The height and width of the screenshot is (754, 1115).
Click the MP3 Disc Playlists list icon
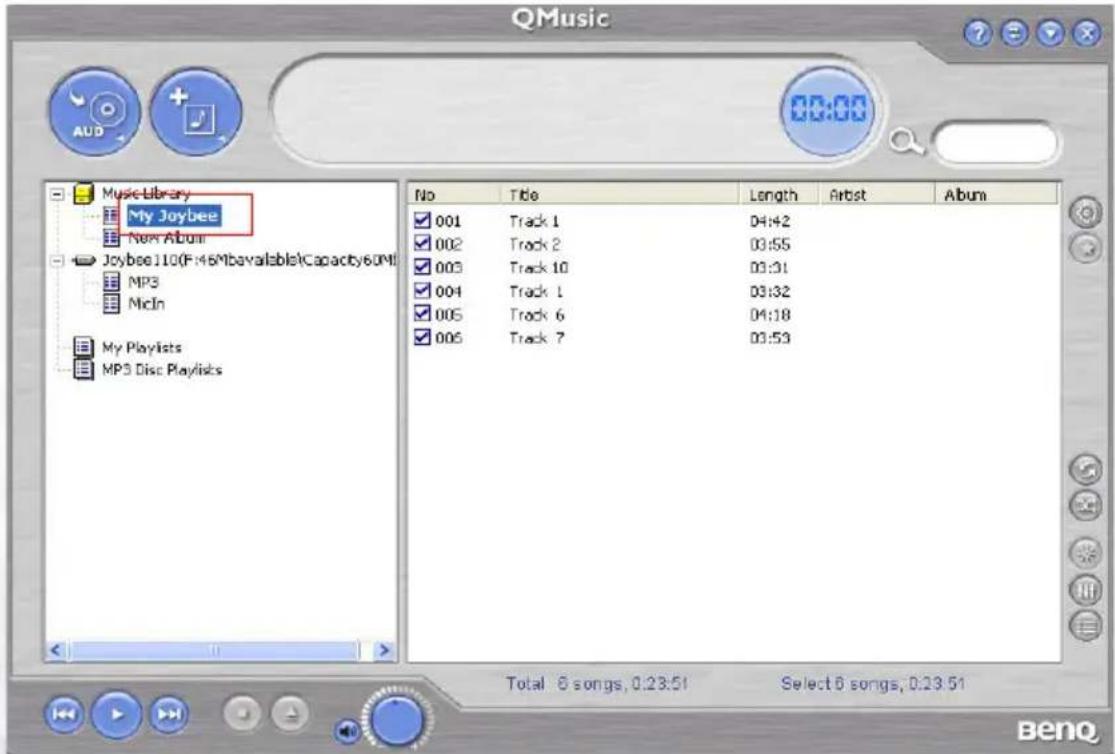(84, 369)
